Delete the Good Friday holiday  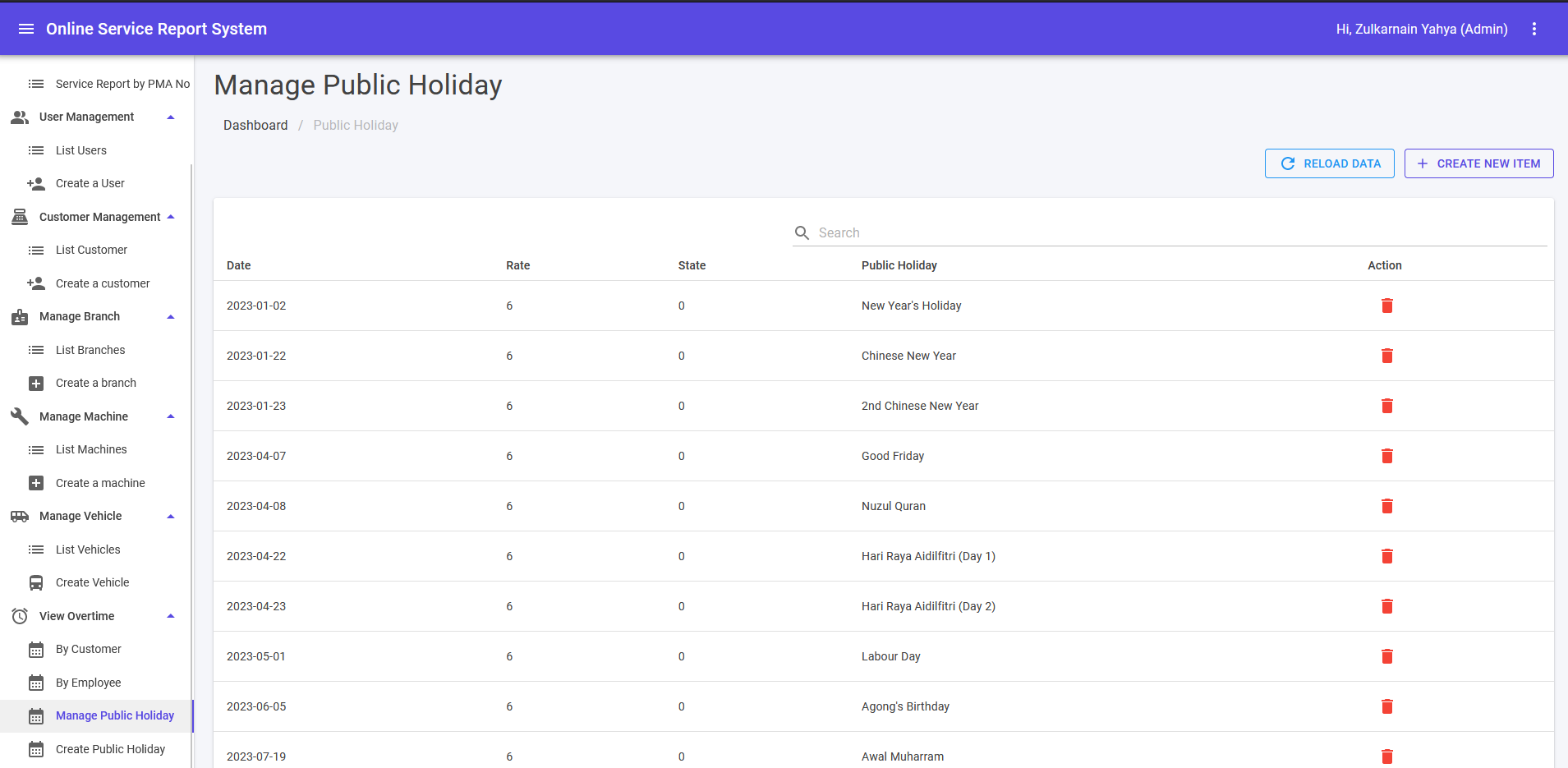pyautogui.click(x=1387, y=456)
